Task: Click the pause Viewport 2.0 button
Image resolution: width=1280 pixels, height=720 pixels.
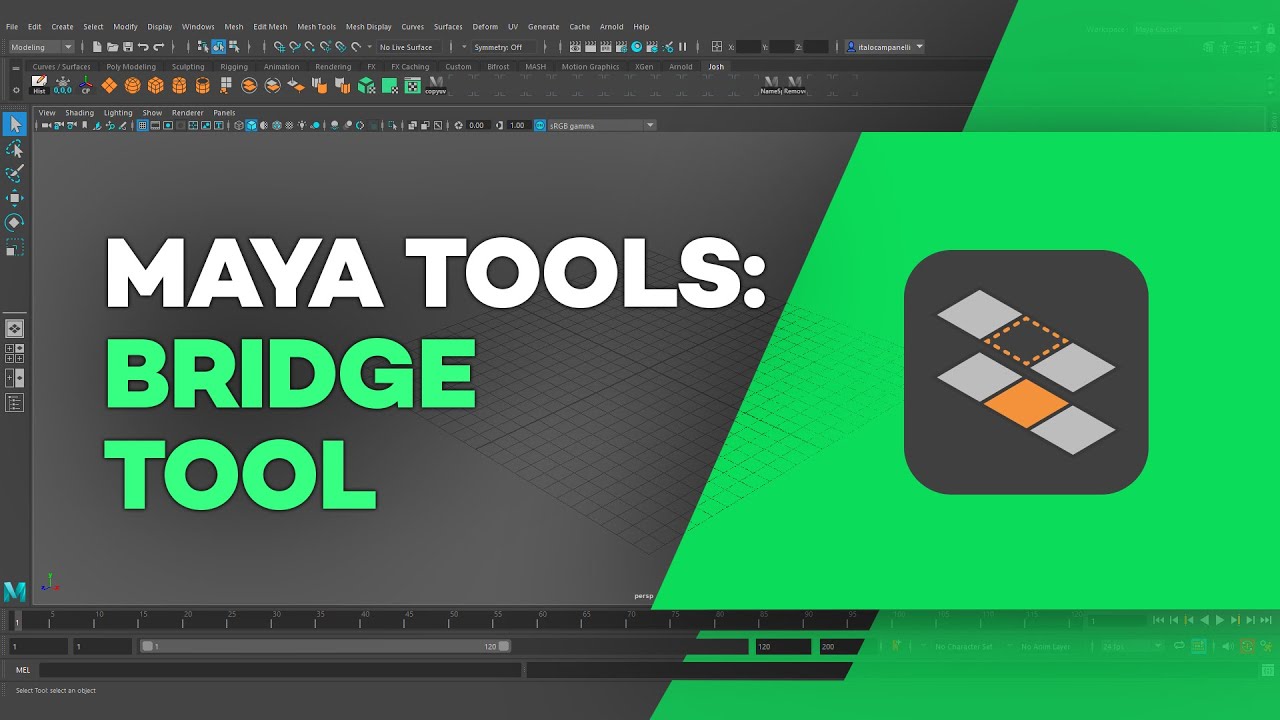Action: point(683,47)
